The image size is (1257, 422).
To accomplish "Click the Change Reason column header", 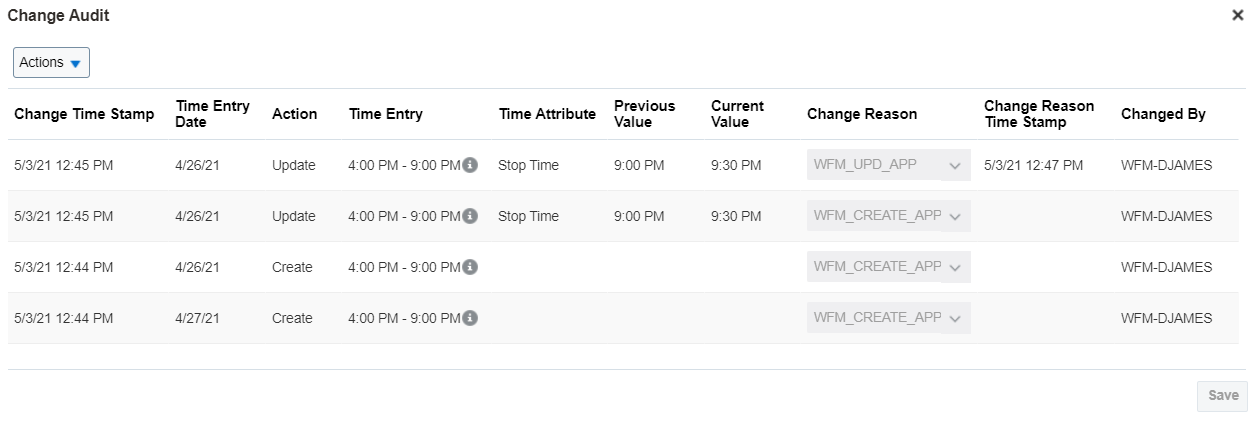I will (861, 114).
